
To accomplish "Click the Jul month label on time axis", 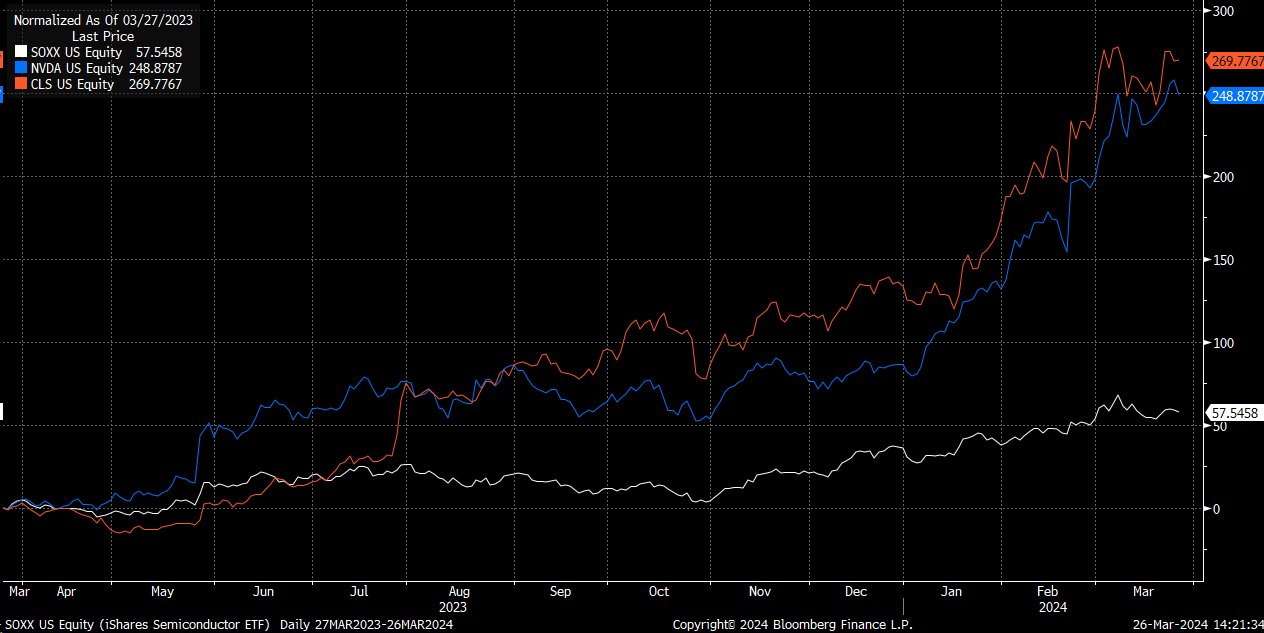I will (359, 591).
